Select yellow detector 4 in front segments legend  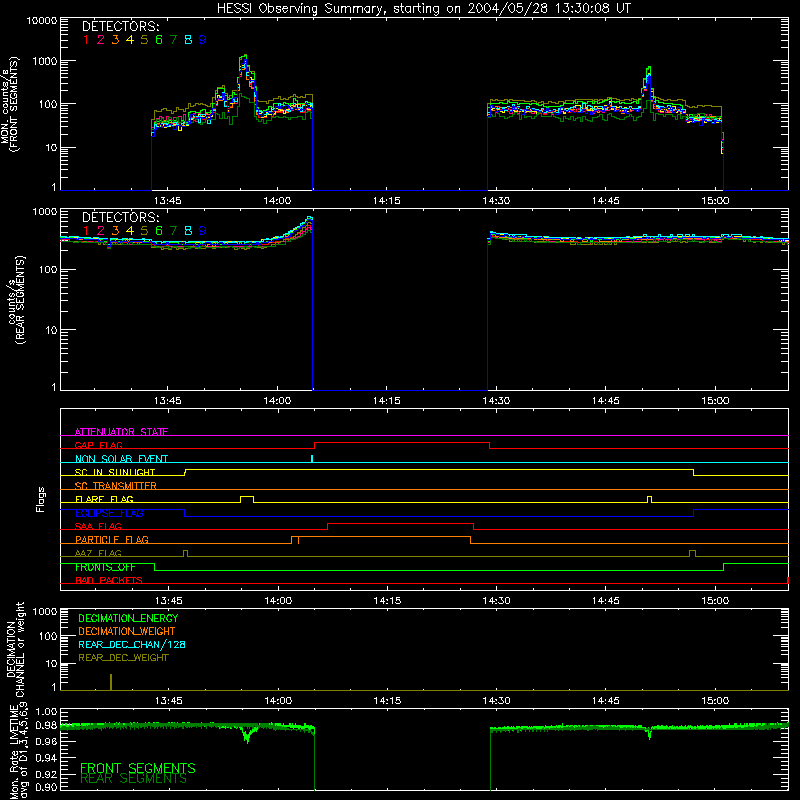coord(130,40)
